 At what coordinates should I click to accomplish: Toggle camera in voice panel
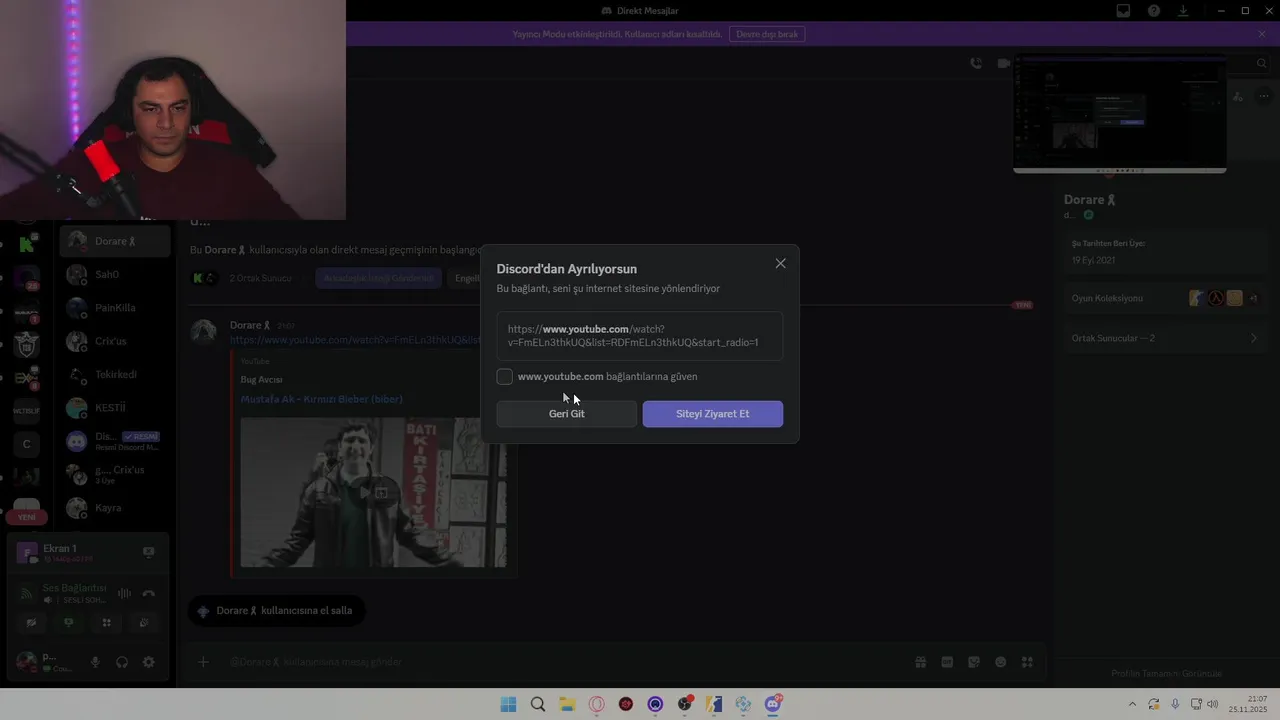click(x=31, y=623)
